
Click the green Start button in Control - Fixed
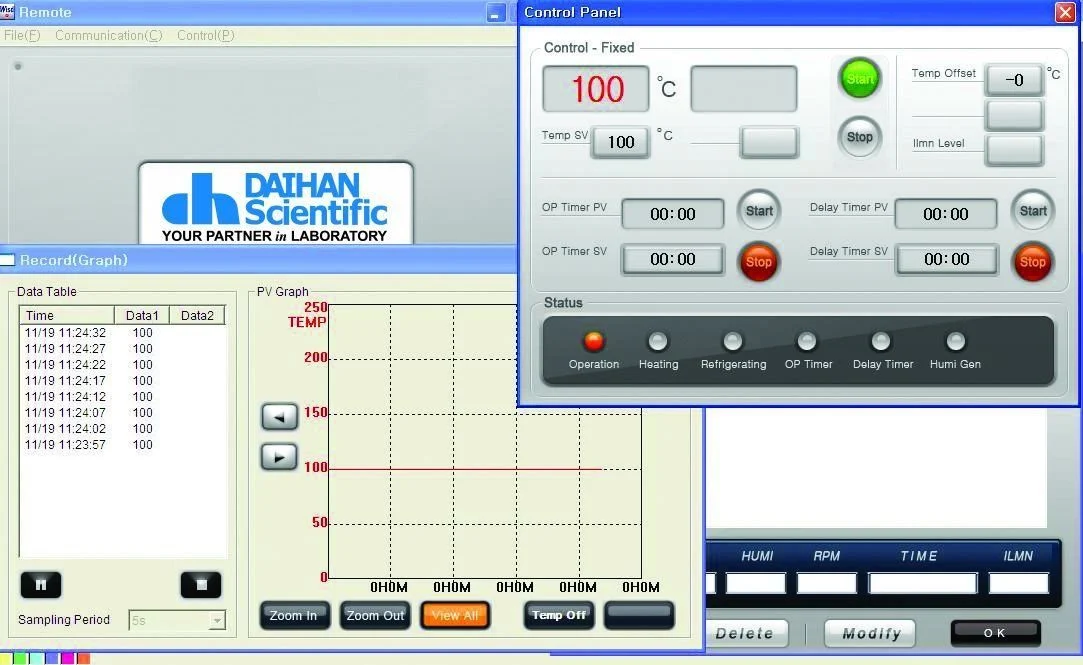tap(859, 78)
